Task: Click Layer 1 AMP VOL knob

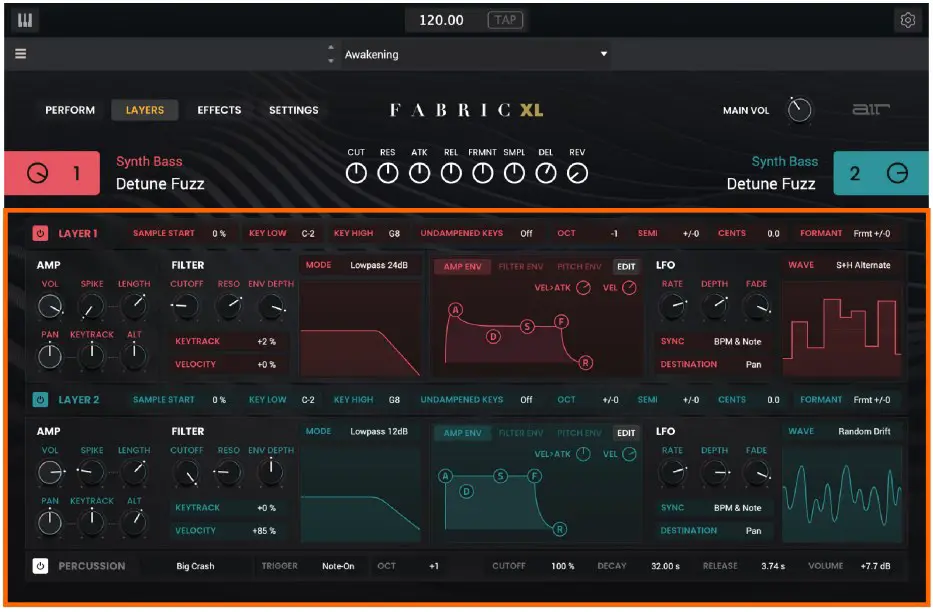Action: 50,306
